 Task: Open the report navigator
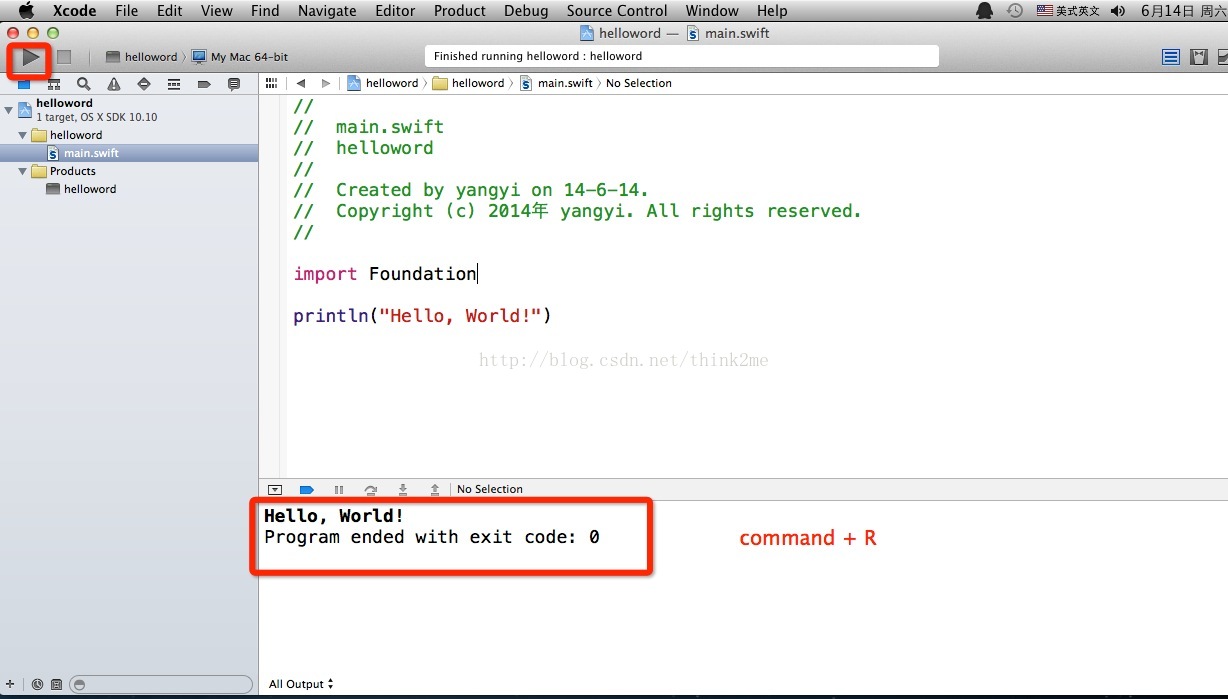pyautogui.click(x=234, y=84)
